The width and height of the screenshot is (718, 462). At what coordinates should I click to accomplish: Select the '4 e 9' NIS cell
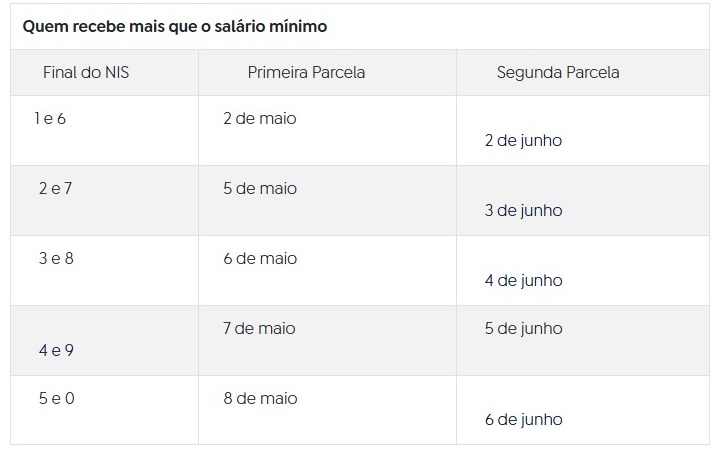click(x=56, y=351)
